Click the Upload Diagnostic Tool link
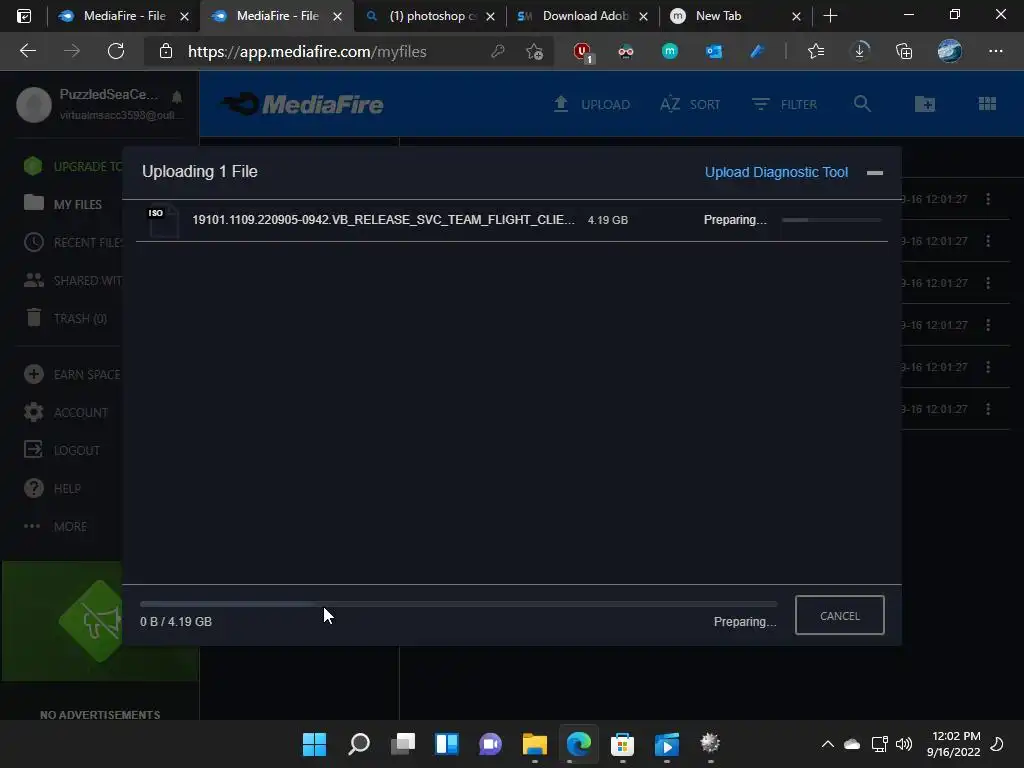This screenshot has width=1024, height=768. pyautogui.click(x=776, y=172)
